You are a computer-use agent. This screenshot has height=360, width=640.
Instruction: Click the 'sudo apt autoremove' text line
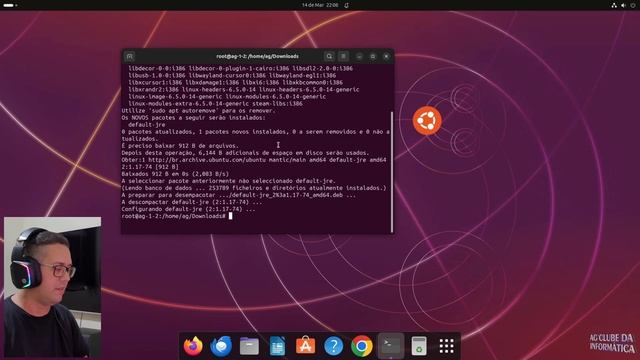(x=198, y=111)
